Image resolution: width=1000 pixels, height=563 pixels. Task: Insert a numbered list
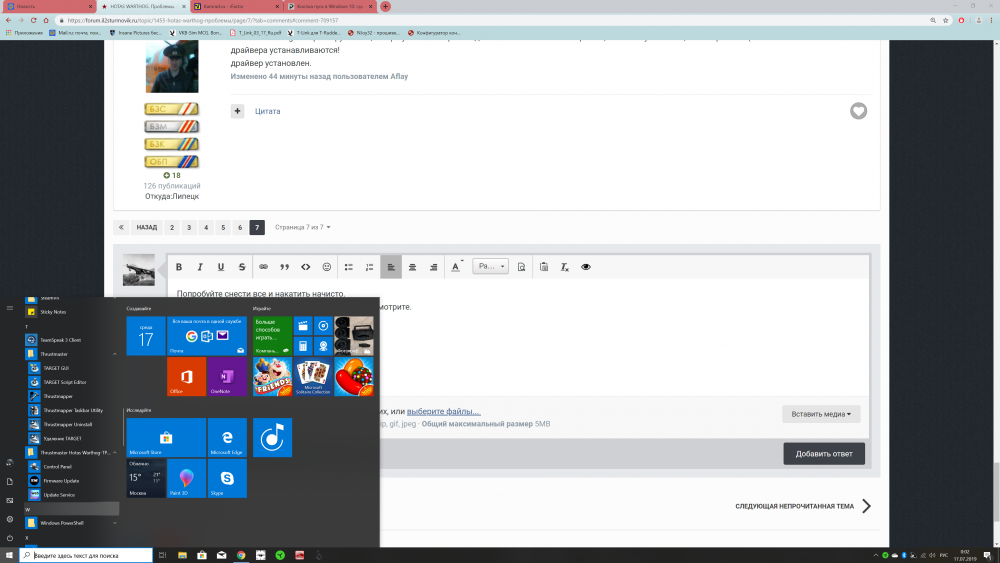click(369, 267)
